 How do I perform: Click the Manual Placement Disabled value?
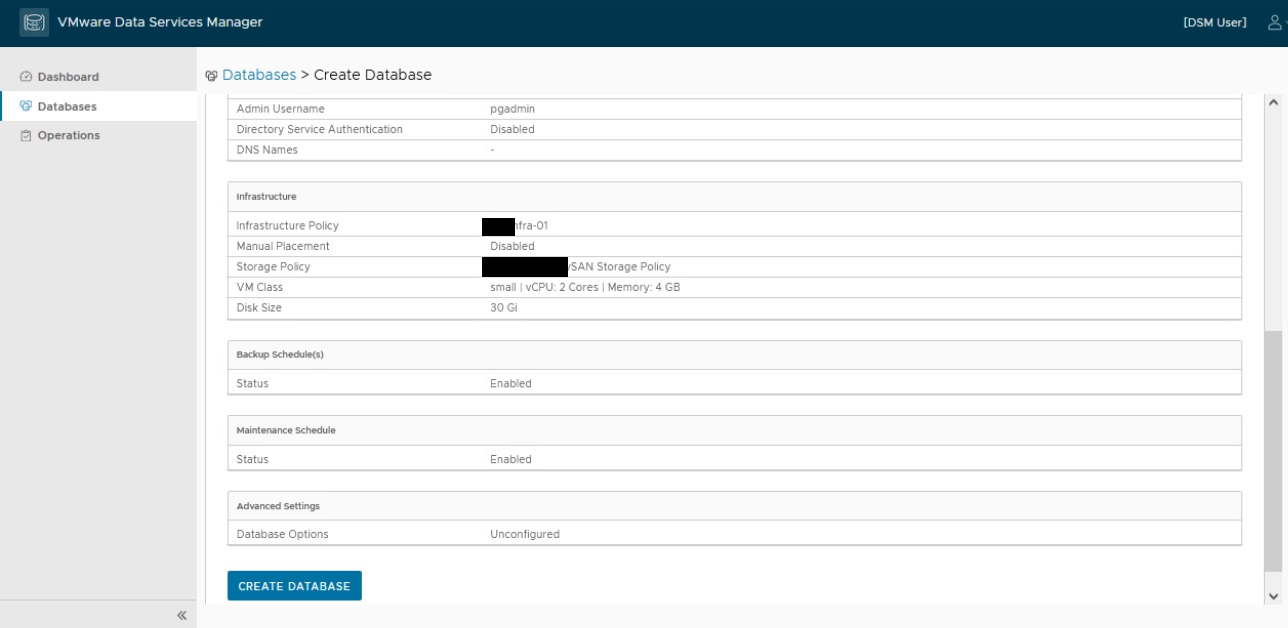[512, 246]
